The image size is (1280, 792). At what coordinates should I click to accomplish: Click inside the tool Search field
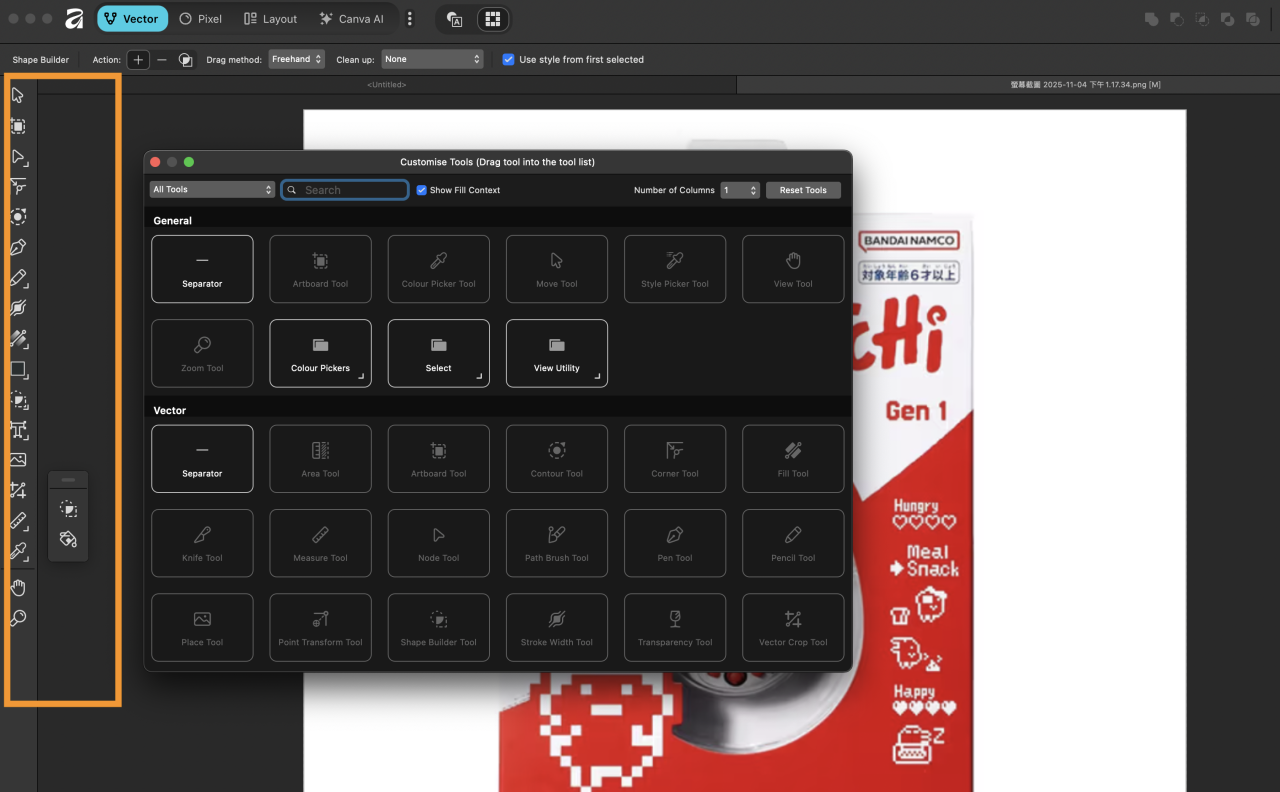[345, 189]
